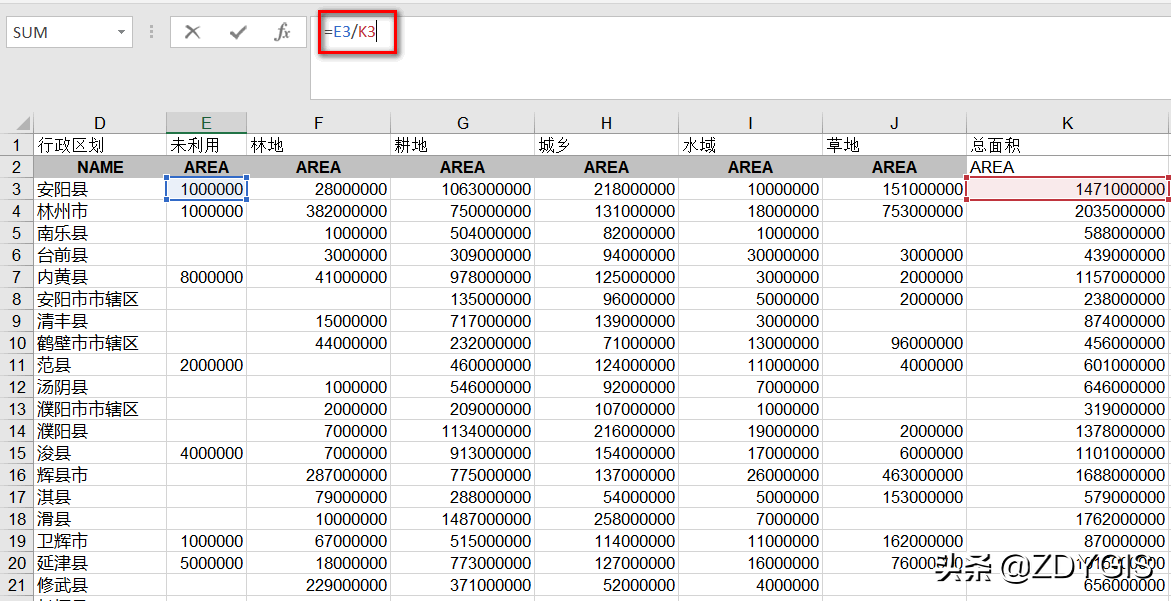
Task: Select column K header
Action: pos(1069,123)
